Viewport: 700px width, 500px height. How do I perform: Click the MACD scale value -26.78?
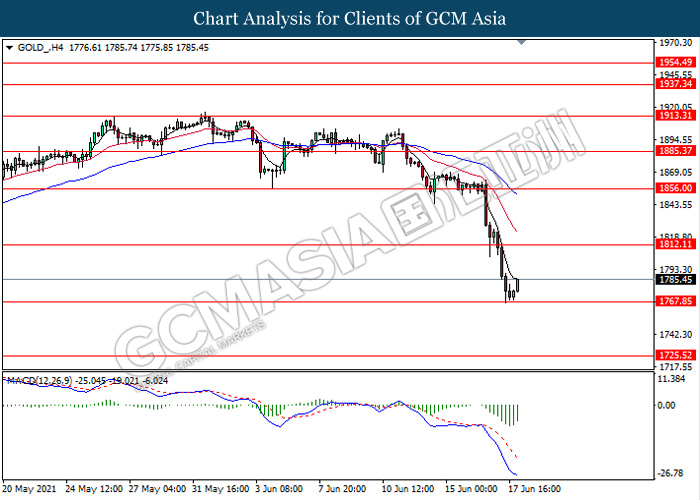(671, 473)
